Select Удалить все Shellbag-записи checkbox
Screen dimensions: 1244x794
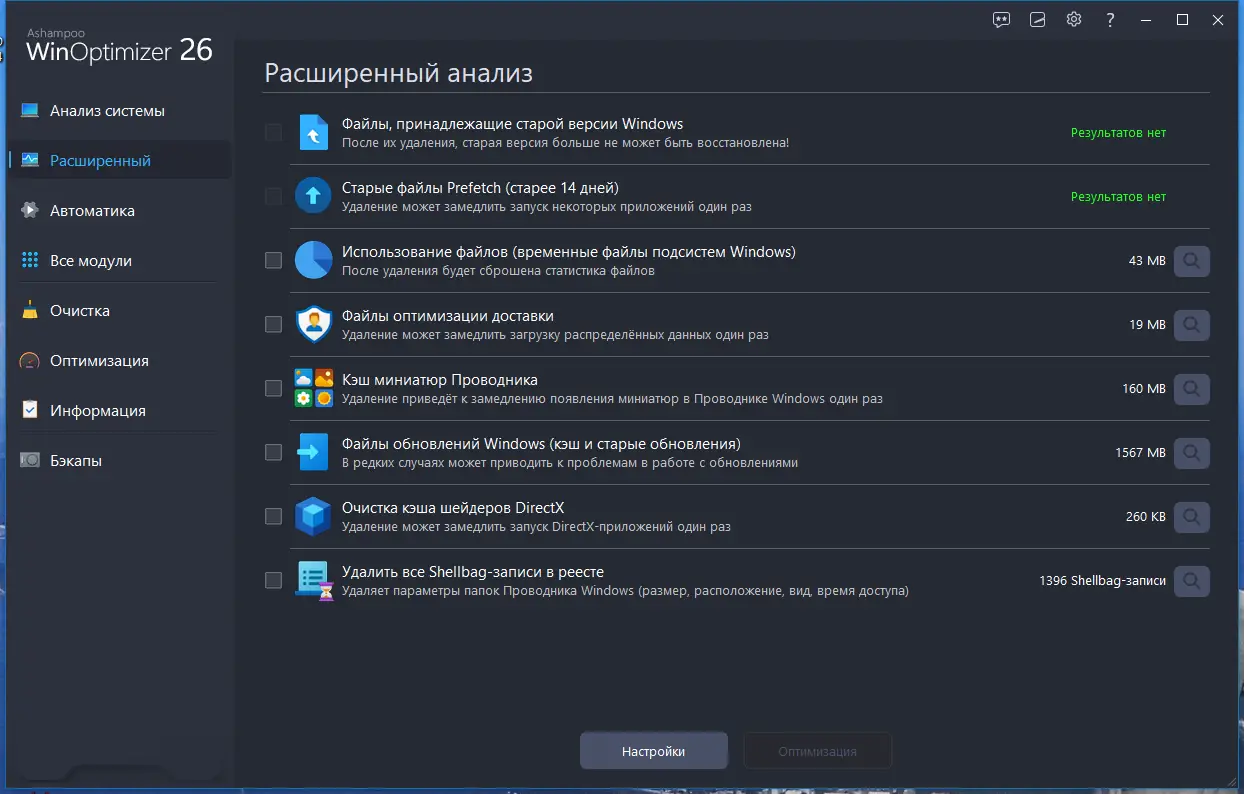tap(273, 580)
